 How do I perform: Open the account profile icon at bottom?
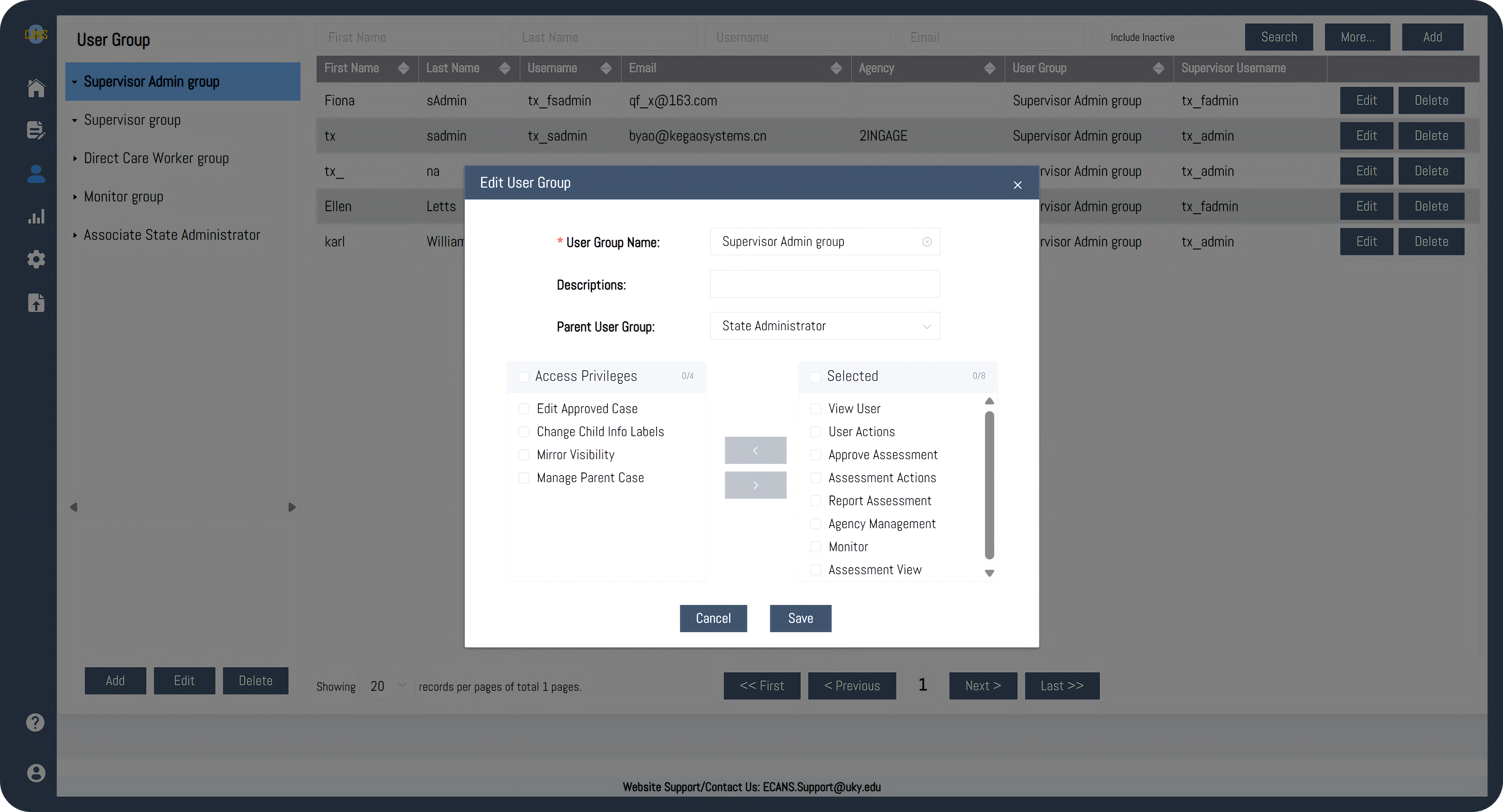coord(36,773)
